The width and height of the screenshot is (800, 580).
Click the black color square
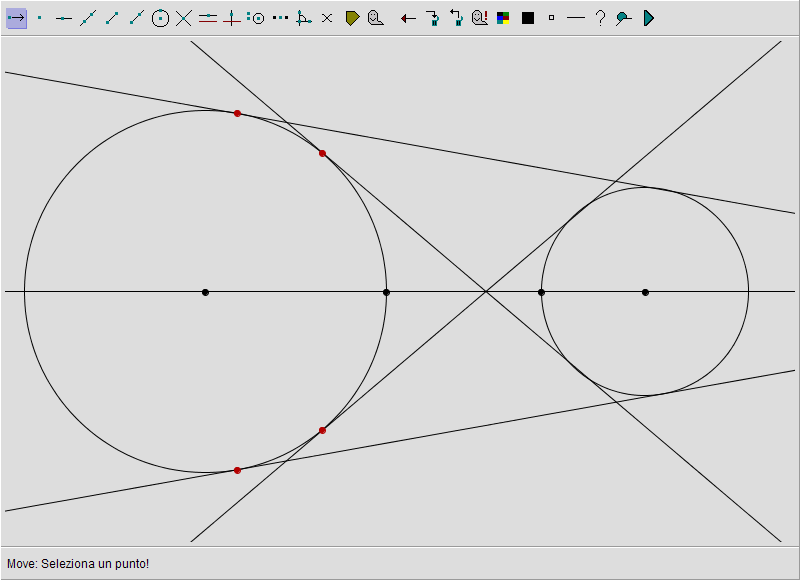pos(528,18)
